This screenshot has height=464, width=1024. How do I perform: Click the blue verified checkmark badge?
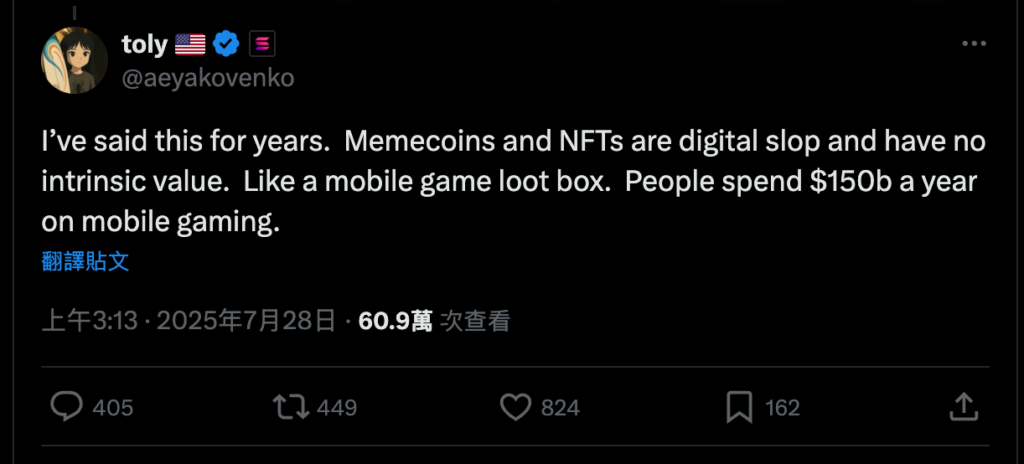pyautogui.click(x=228, y=44)
